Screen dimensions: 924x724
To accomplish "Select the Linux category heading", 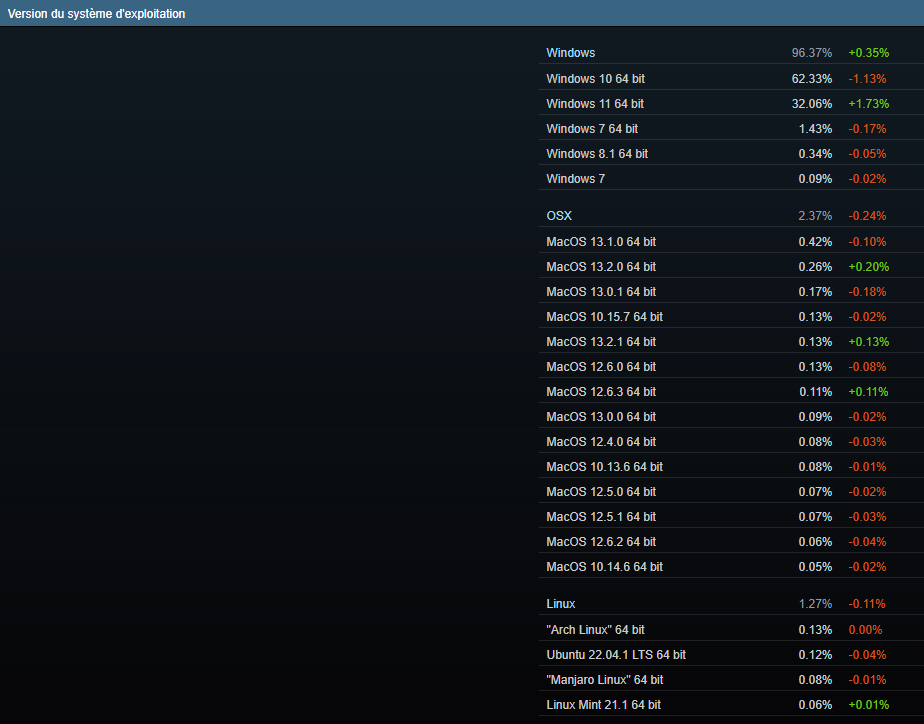I will click(x=560, y=604).
